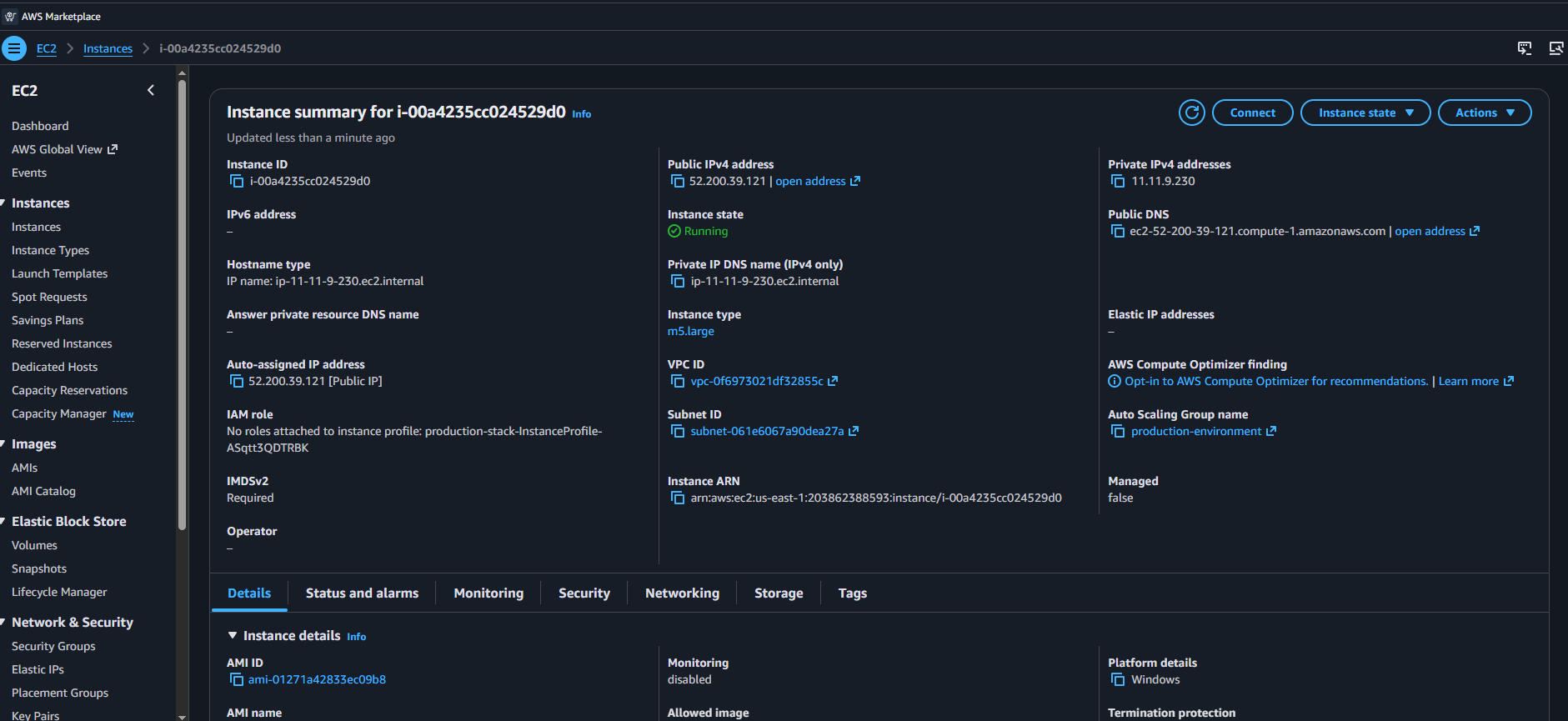Open Launch Templates in sidebar
This screenshot has width=1568, height=721.
[59, 273]
